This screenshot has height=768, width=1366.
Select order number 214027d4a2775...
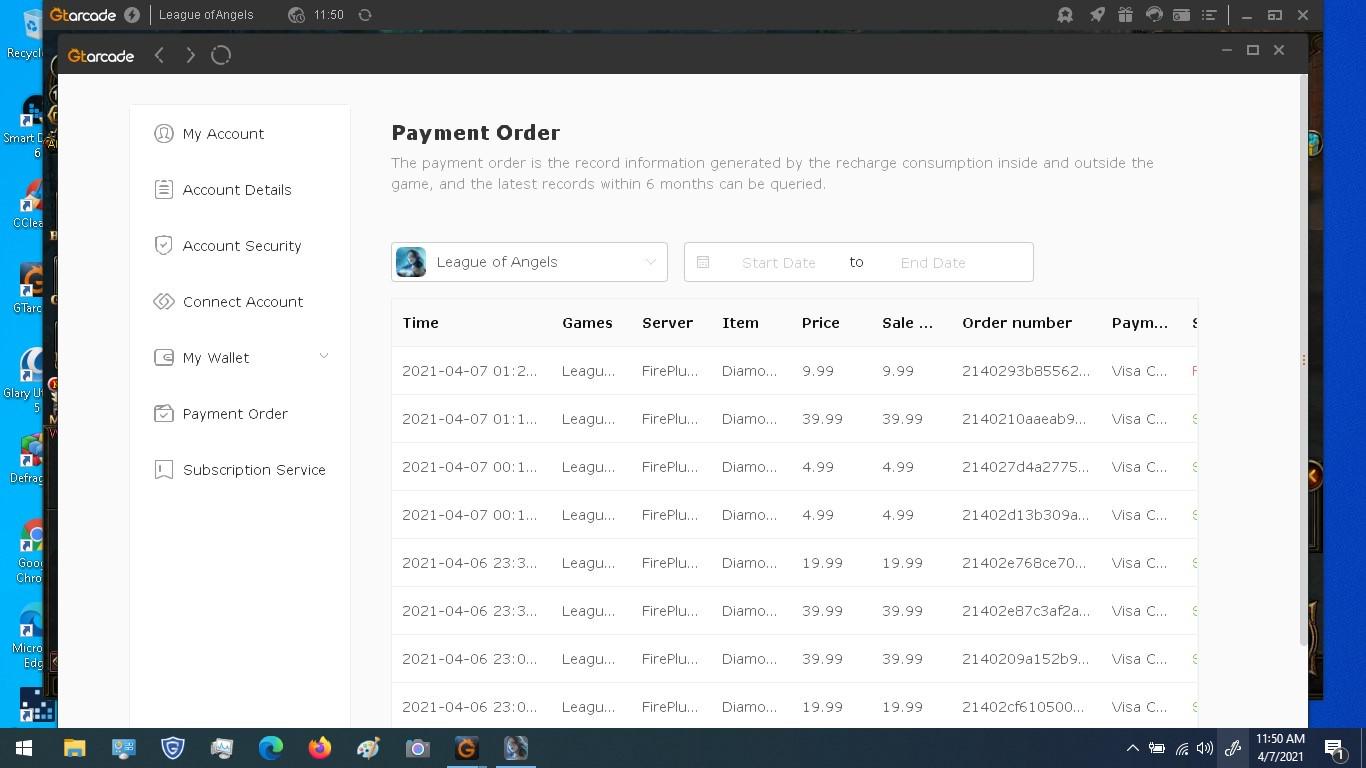tap(1026, 467)
